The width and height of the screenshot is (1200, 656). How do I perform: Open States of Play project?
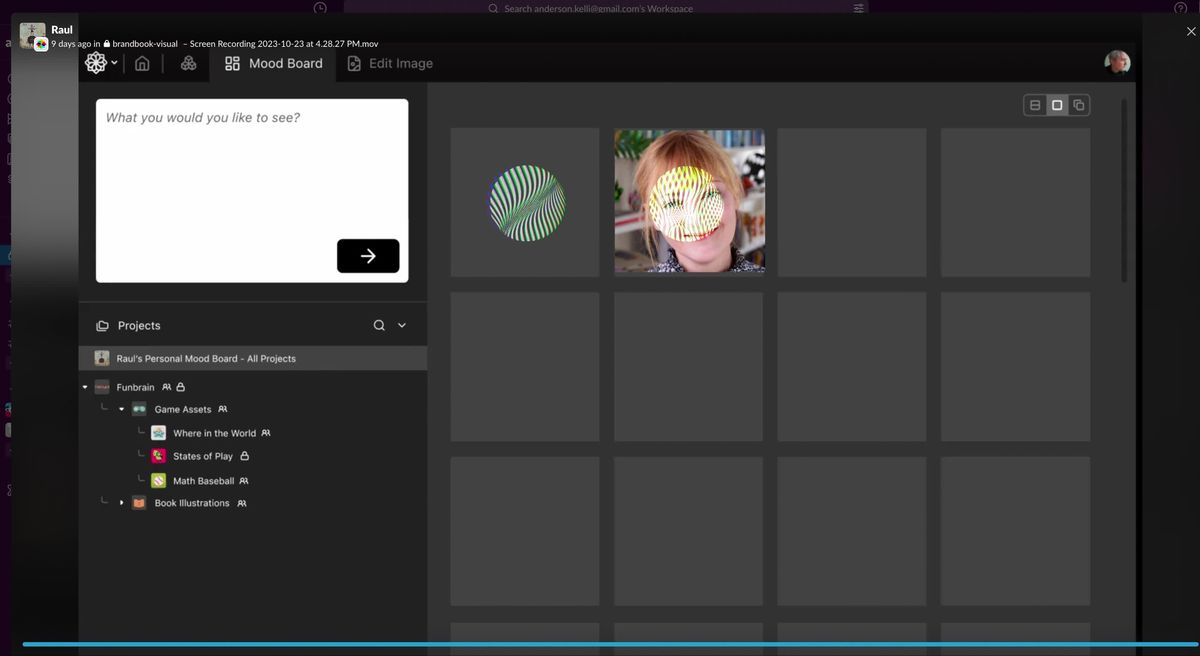(203, 456)
